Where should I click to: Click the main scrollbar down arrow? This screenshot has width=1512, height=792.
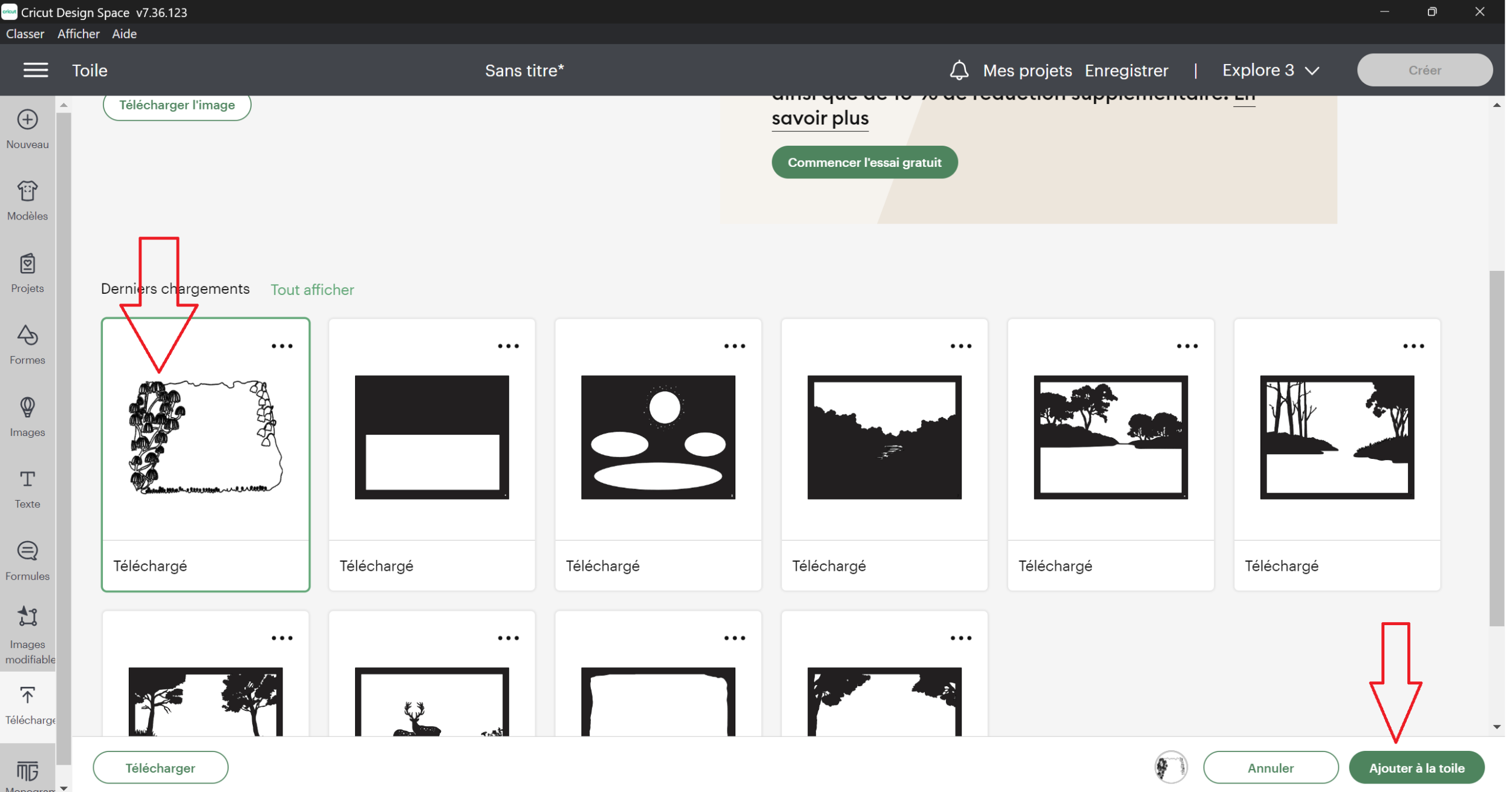pos(1496,727)
